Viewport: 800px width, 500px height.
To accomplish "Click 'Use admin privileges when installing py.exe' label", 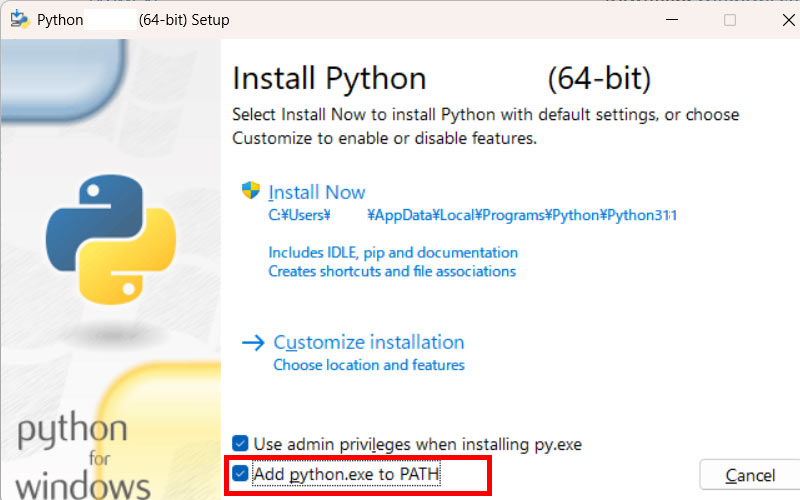I will click(x=417, y=443).
